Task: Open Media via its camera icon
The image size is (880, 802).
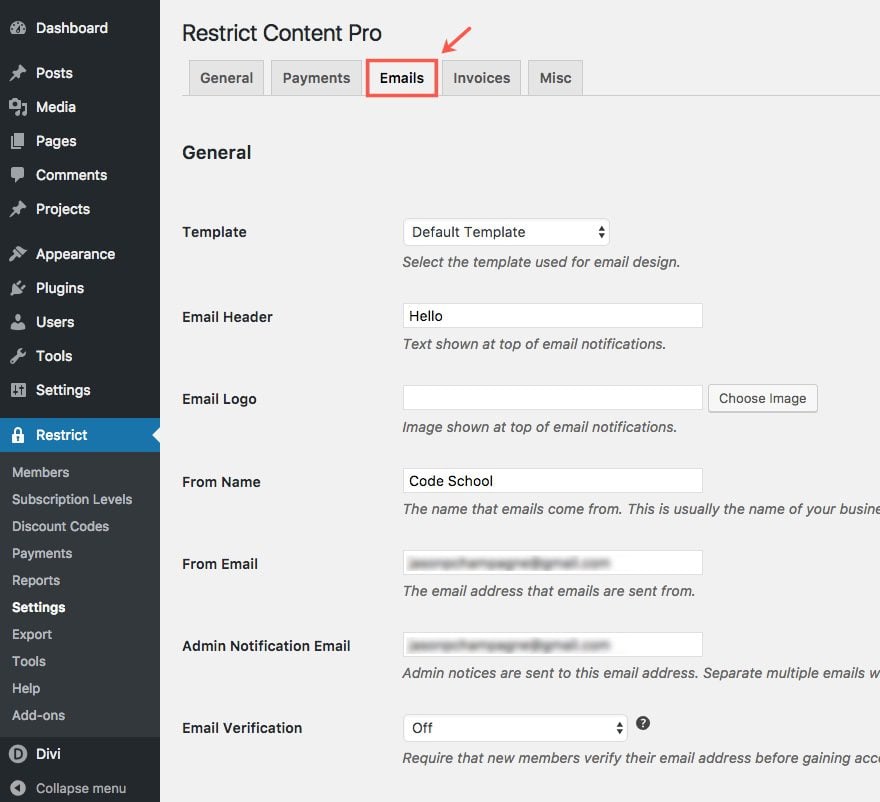Action: click(18, 107)
